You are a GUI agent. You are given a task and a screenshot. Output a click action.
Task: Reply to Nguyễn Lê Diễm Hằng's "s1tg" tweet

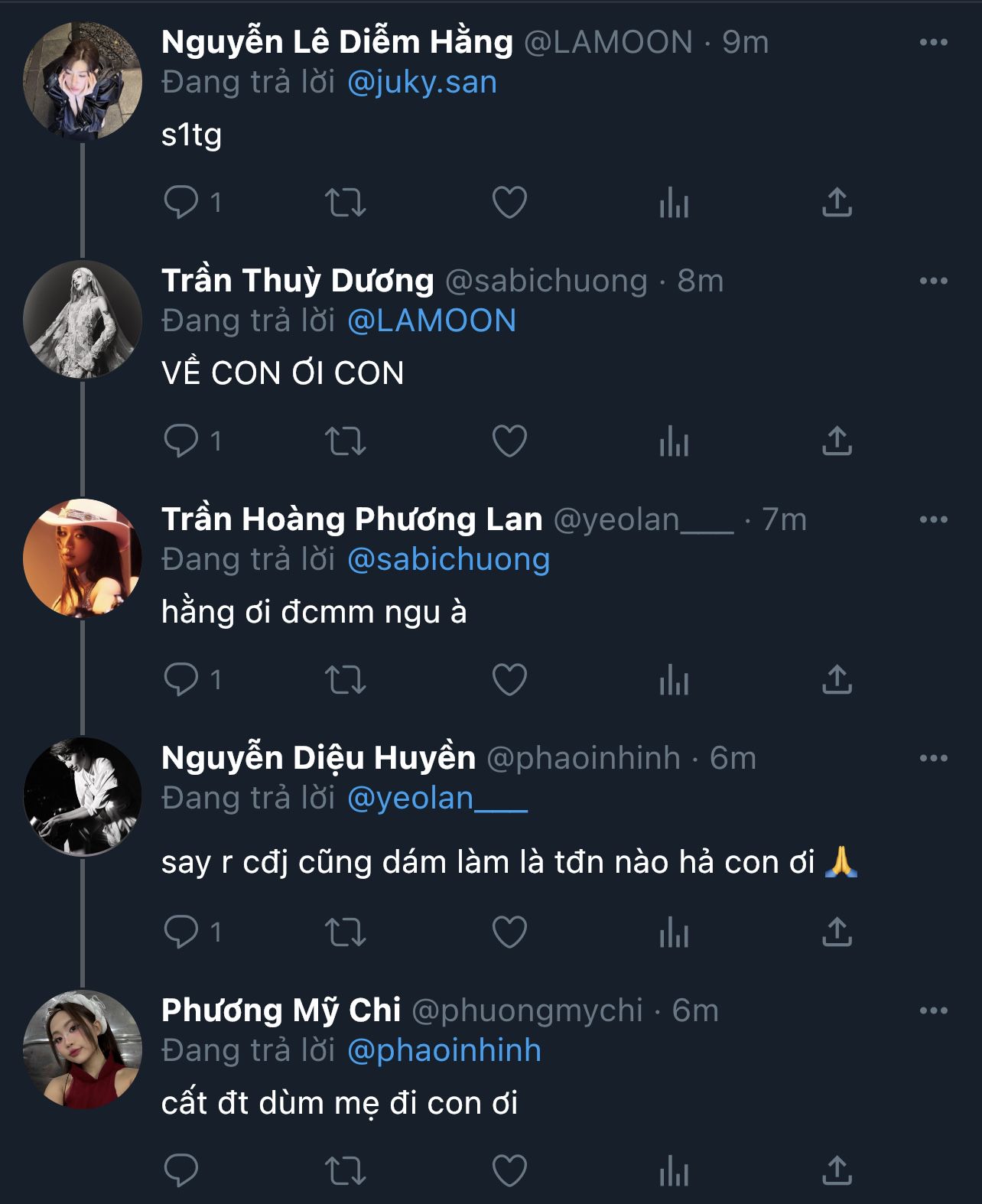tap(181, 203)
